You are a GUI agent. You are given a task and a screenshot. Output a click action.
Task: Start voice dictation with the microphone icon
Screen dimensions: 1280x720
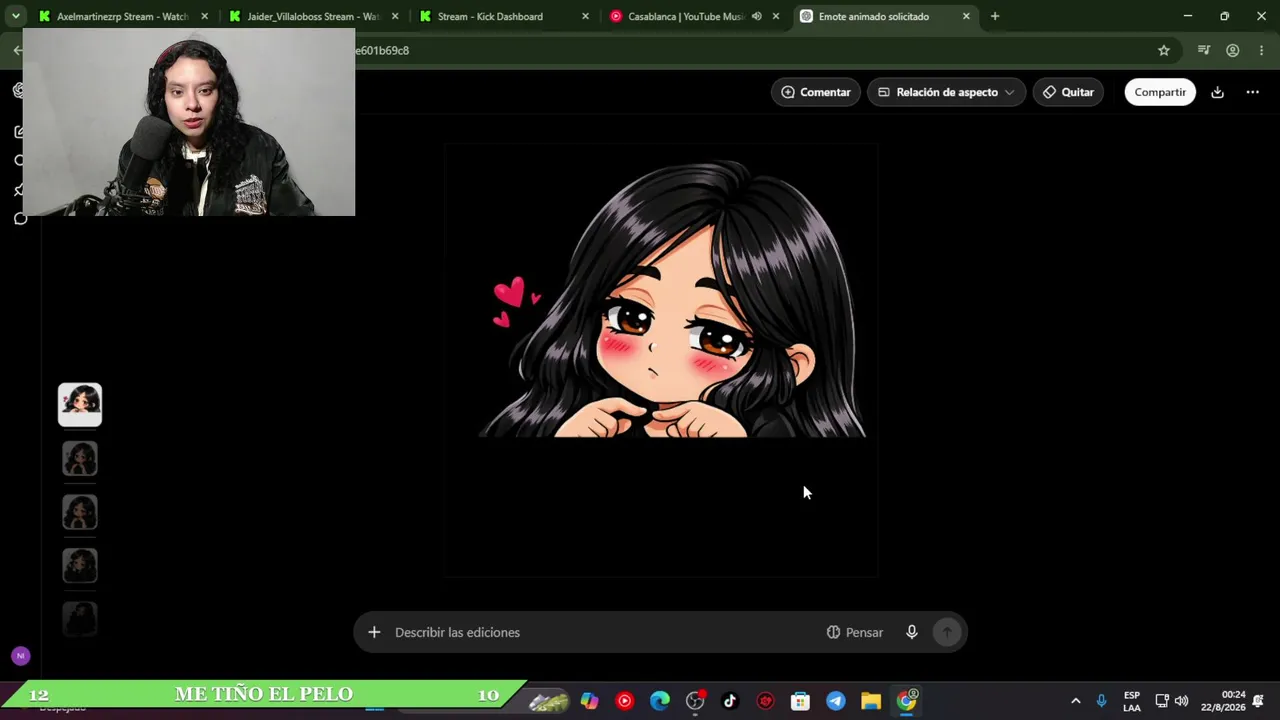912,632
